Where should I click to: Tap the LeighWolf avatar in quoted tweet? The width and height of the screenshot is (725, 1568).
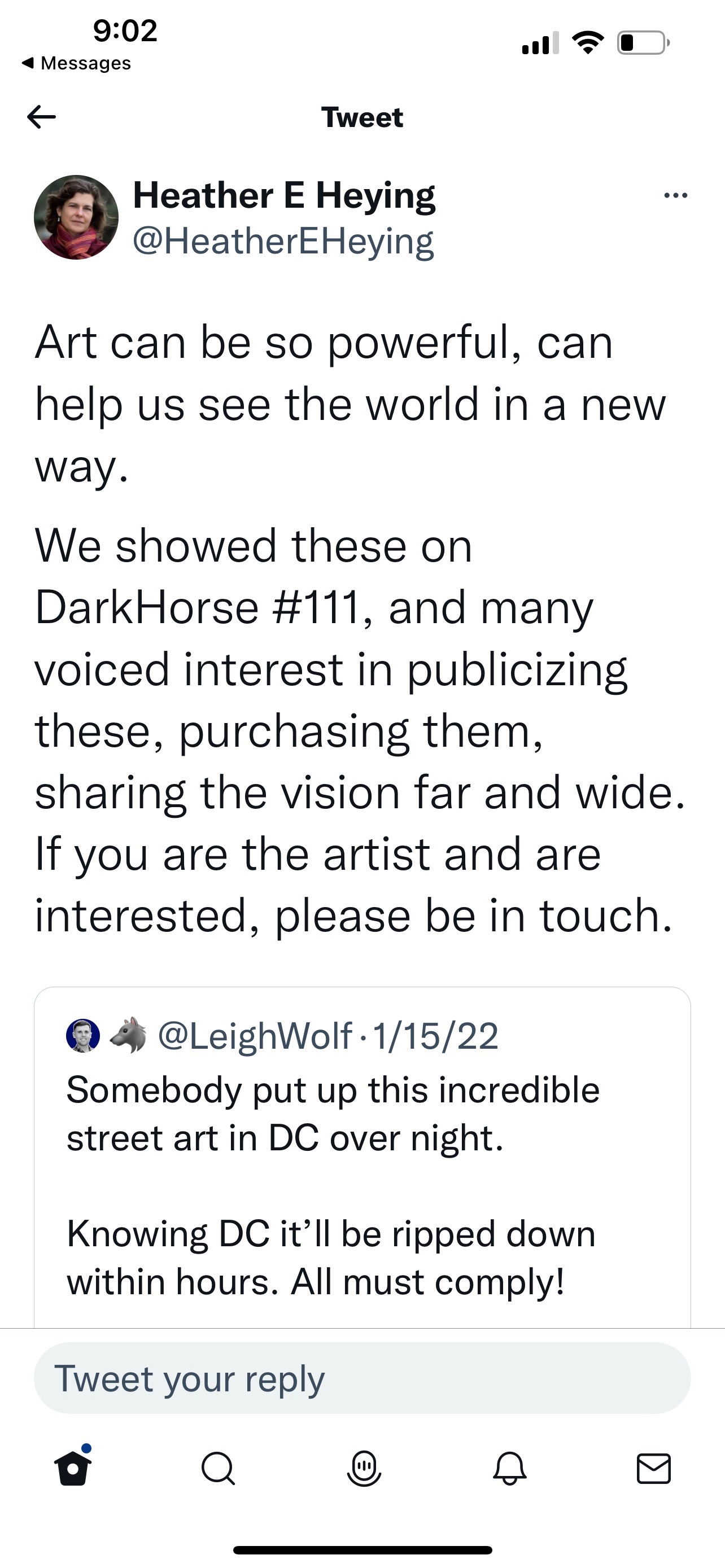[83, 1035]
